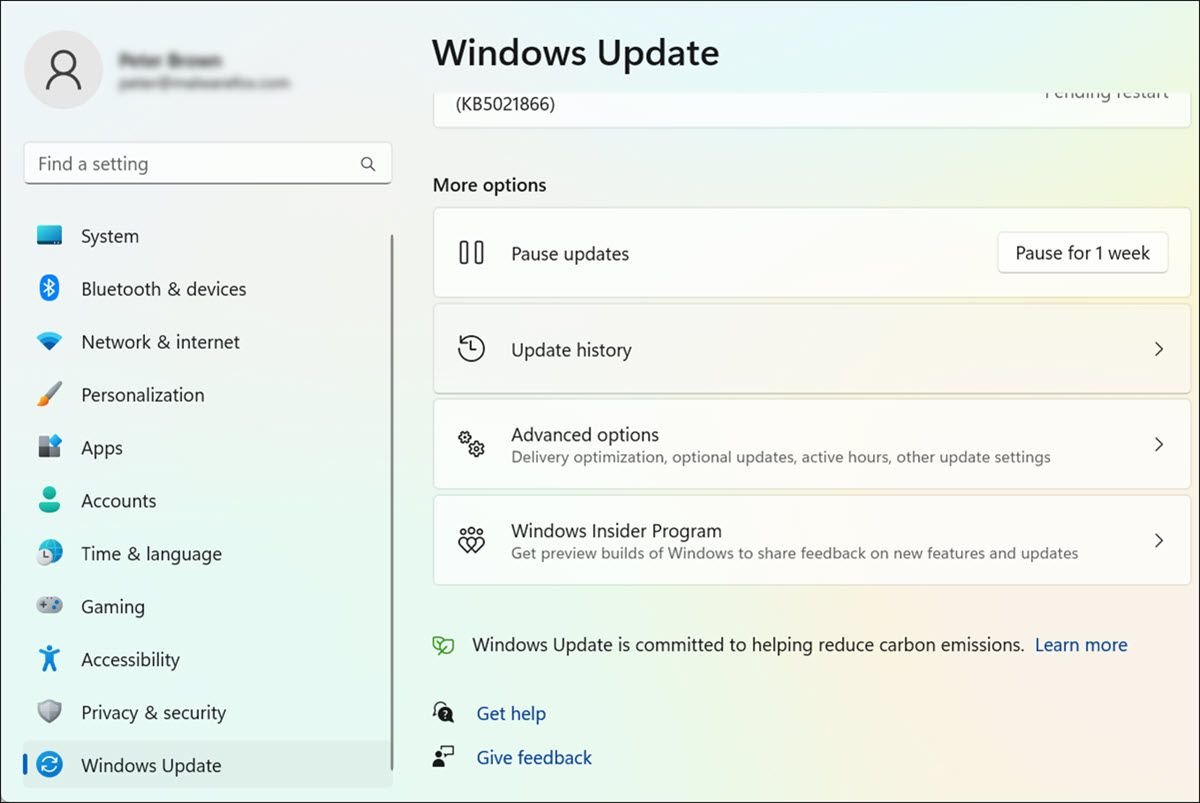Click the Get help headset icon
This screenshot has width=1200, height=803.
coord(443,712)
